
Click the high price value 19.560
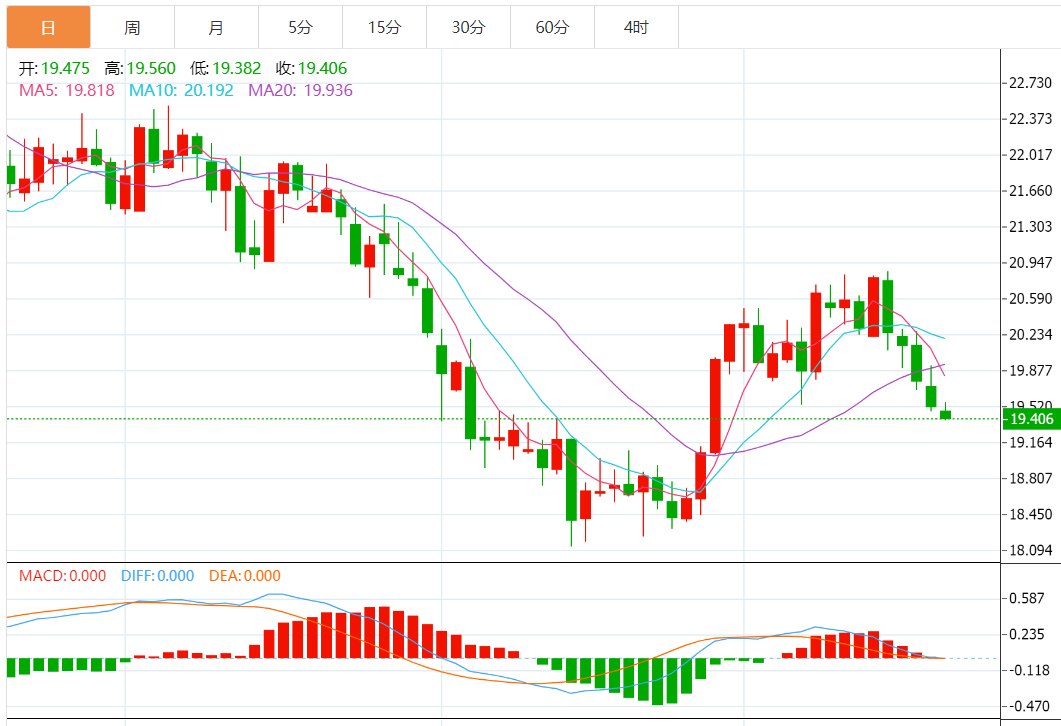pos(151,68)
